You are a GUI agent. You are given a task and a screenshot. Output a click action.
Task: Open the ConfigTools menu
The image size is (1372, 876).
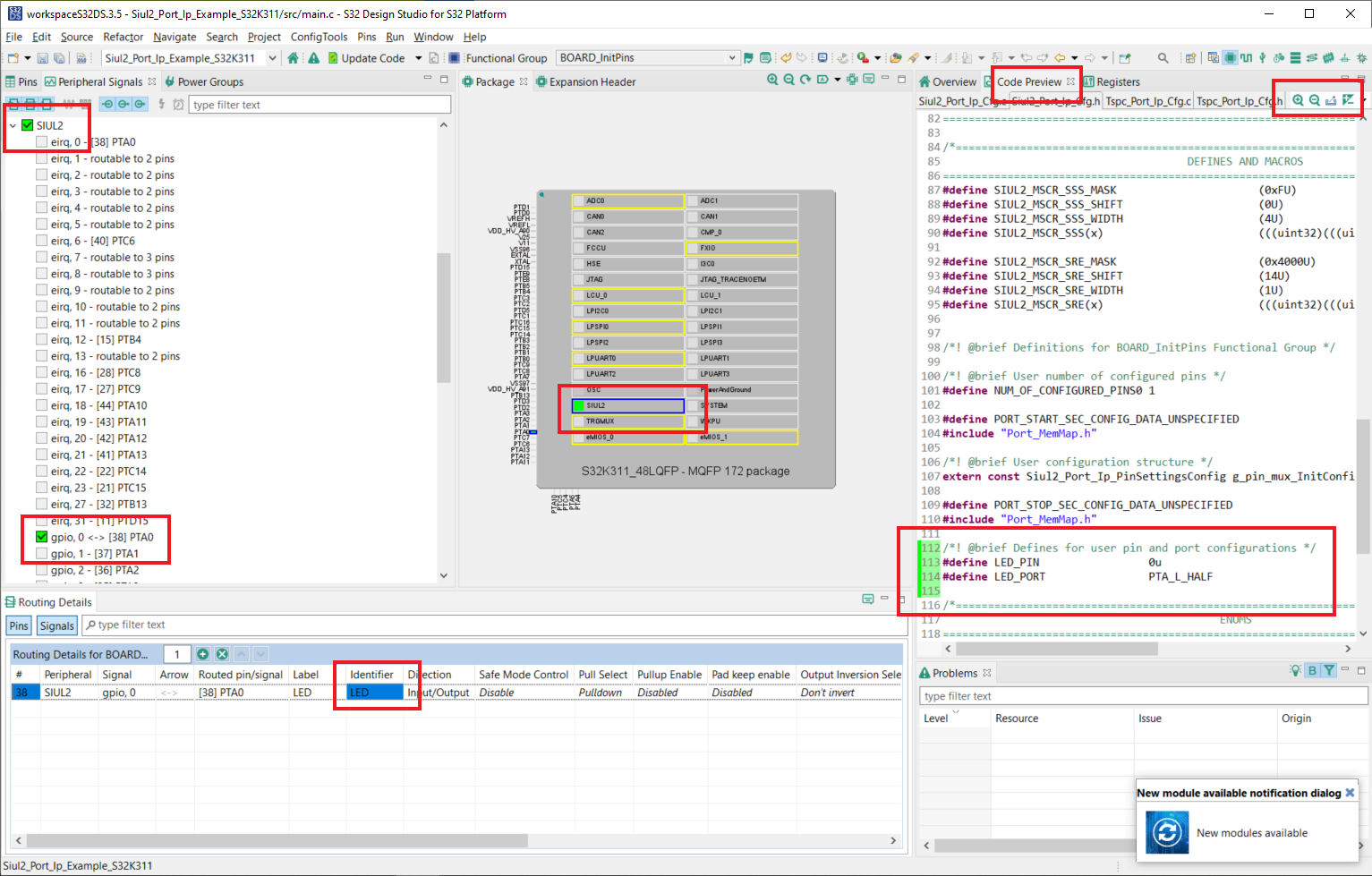pos(320,37)
